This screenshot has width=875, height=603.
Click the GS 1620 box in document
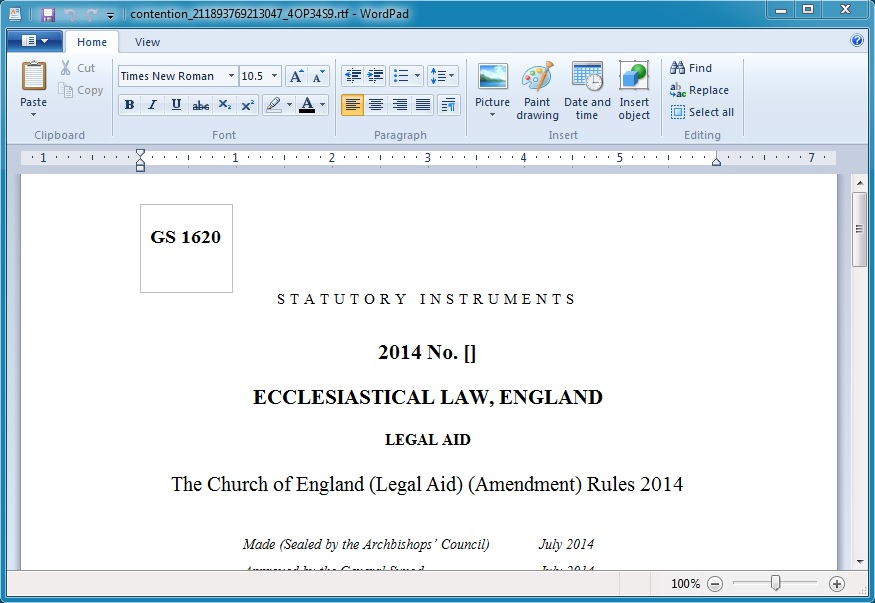click(186, 248)
